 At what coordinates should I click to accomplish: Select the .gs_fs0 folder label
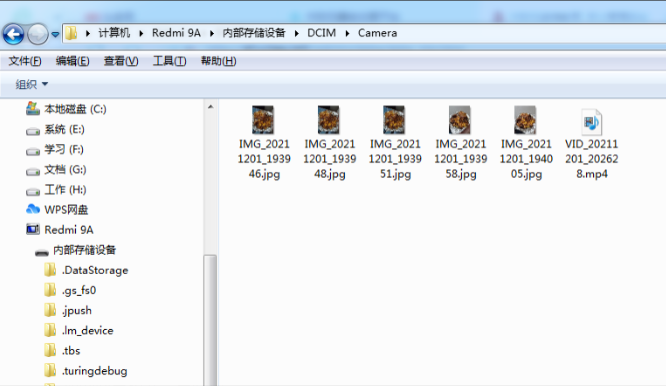(x=79, y=290)
